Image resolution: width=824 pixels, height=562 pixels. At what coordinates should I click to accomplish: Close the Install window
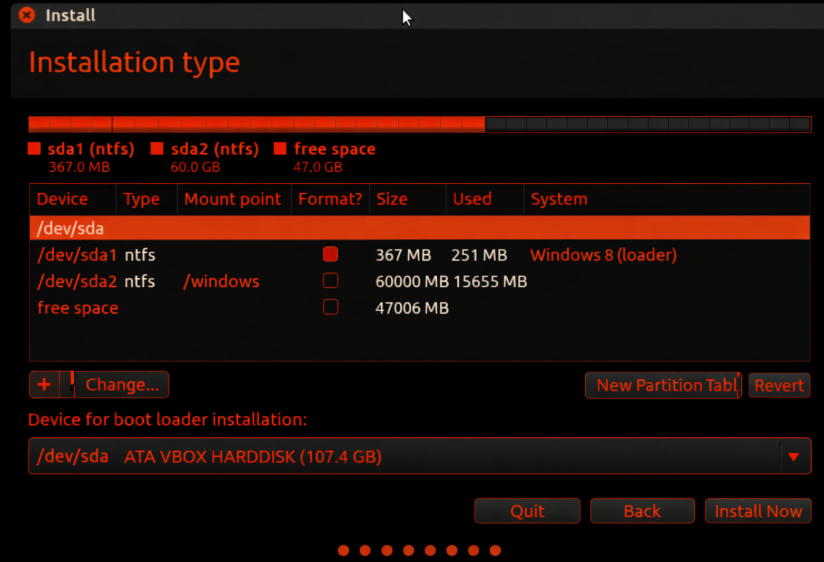(27, 15)
